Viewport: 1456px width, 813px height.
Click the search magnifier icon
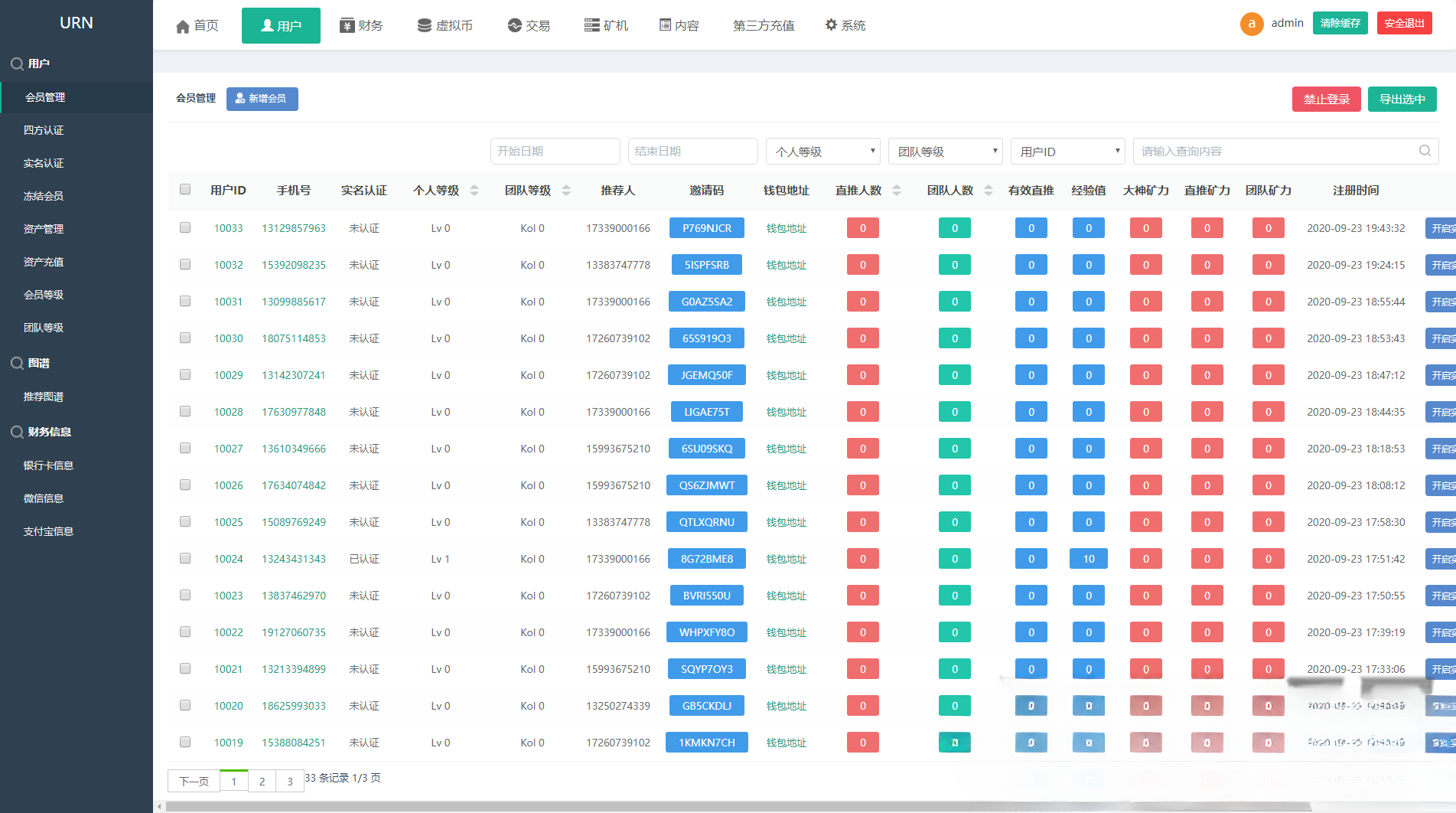1424,151
